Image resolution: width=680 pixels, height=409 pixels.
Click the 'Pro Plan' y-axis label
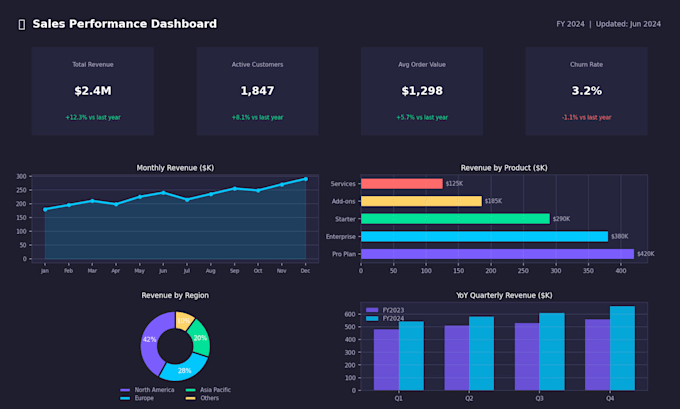tap(344, 254)
